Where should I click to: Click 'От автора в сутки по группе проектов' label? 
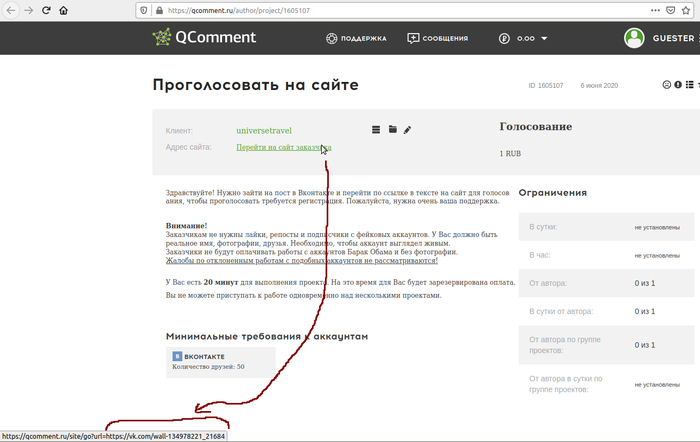tap(566, 384)
